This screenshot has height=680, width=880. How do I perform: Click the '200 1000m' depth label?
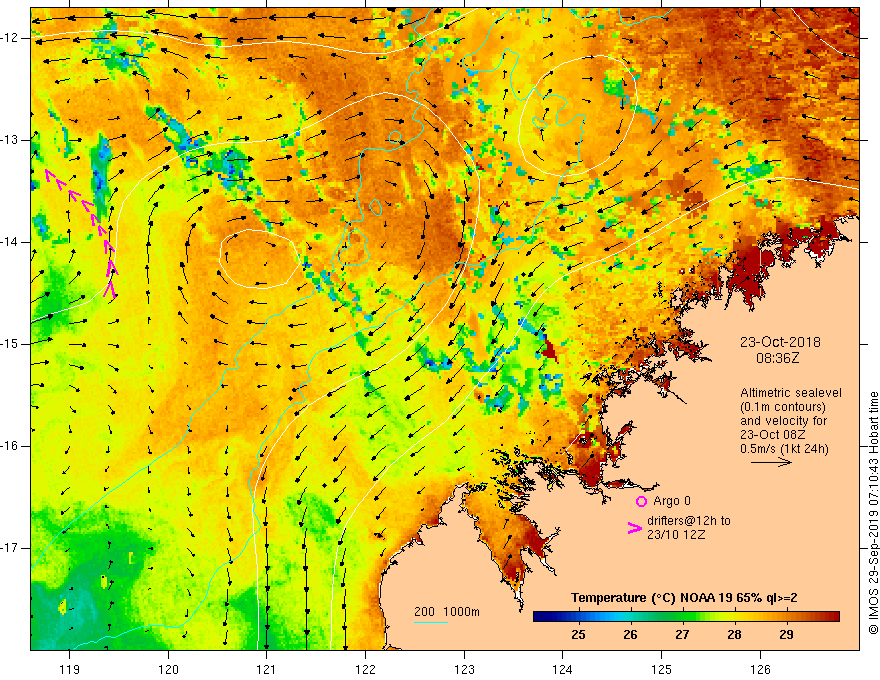(447, 612)
